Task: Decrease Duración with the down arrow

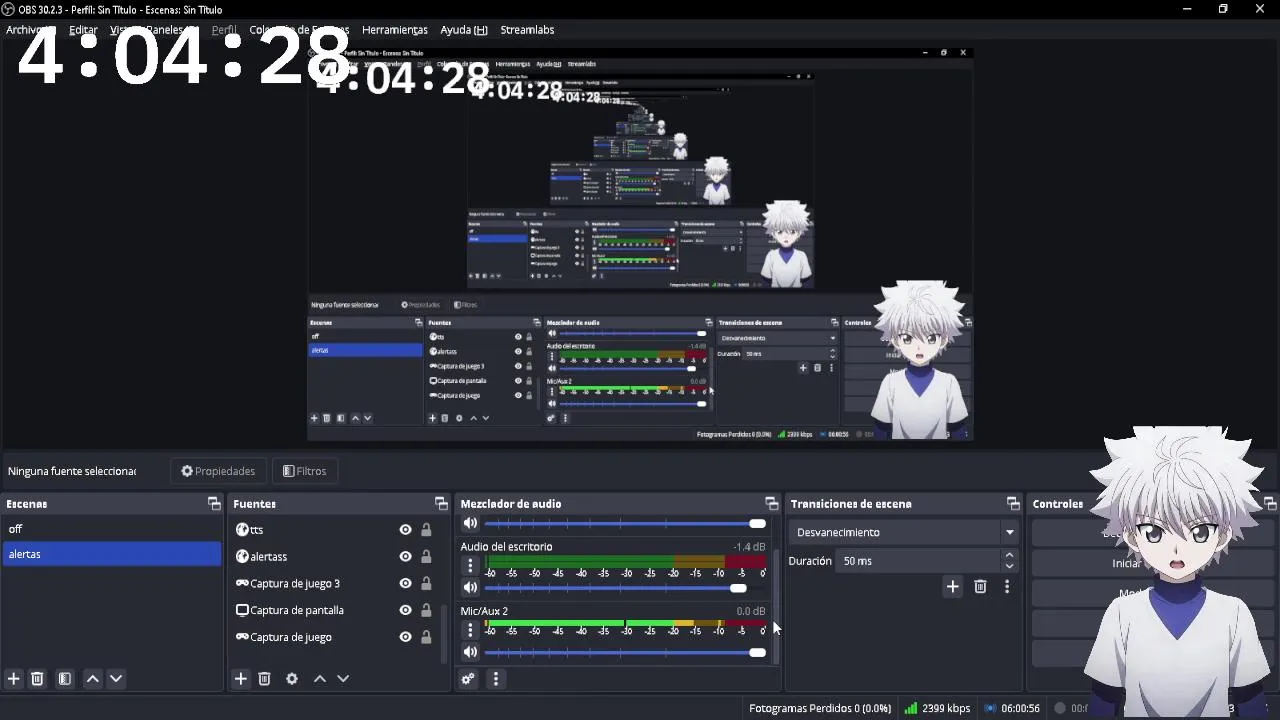Action: point(1009,567)
